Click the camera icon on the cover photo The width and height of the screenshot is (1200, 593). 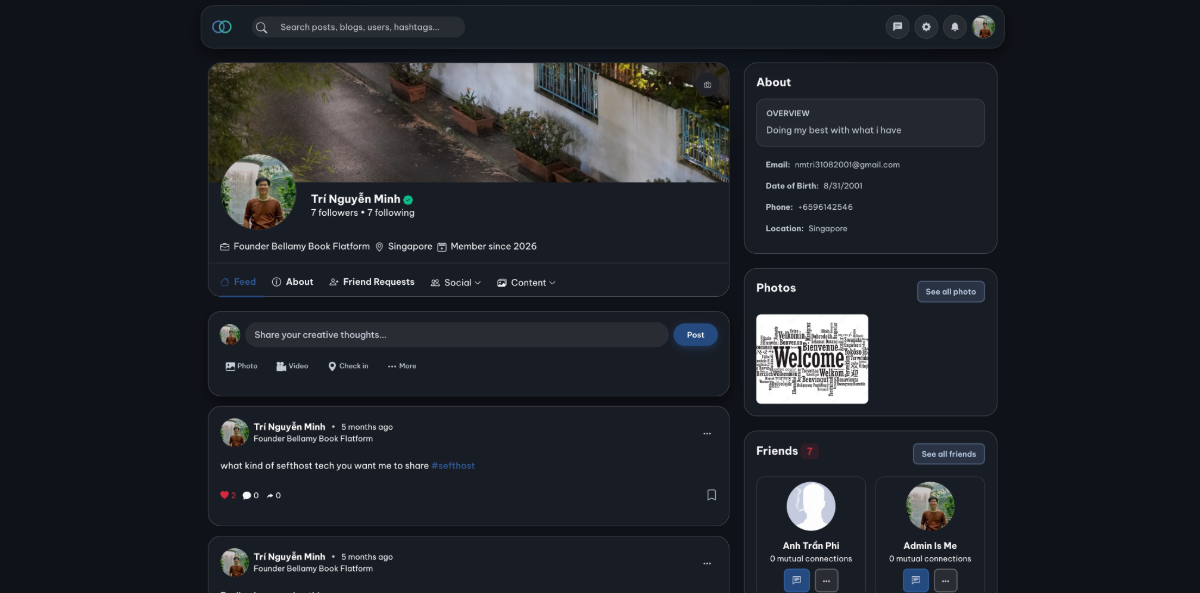point(707,85)
